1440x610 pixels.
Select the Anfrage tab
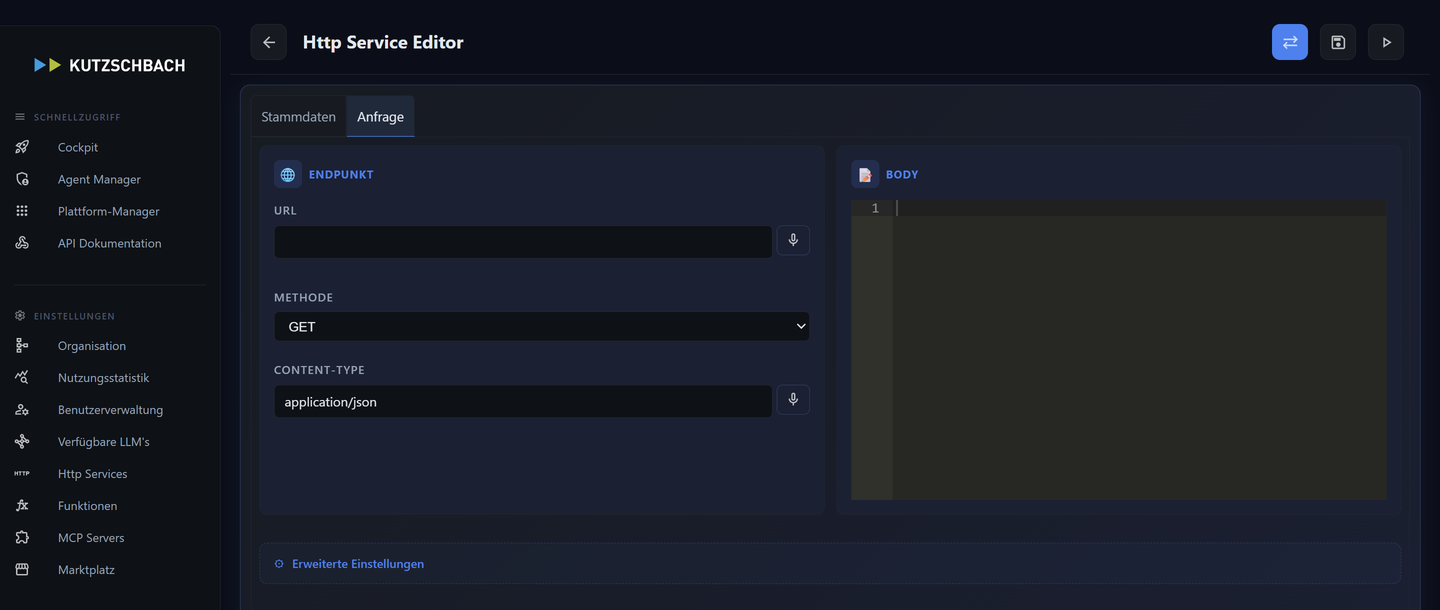point(380,117)
